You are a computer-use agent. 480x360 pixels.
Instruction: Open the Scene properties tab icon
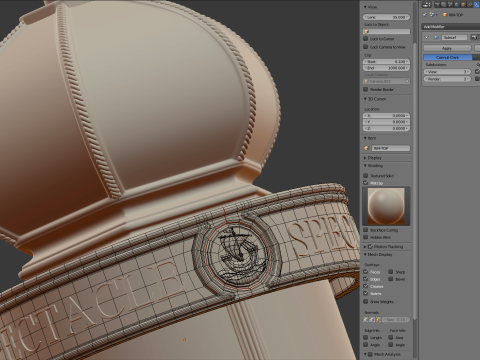tap(450, 5)
